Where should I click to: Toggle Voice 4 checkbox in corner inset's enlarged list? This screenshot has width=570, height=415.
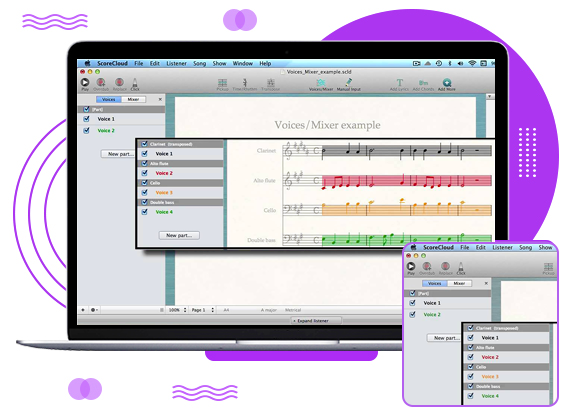tap(470, 396)
